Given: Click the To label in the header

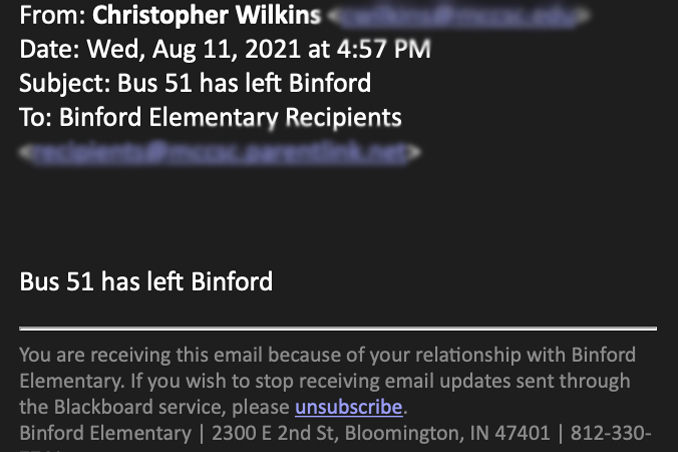Looking at the screenshot, I should 35,118.
